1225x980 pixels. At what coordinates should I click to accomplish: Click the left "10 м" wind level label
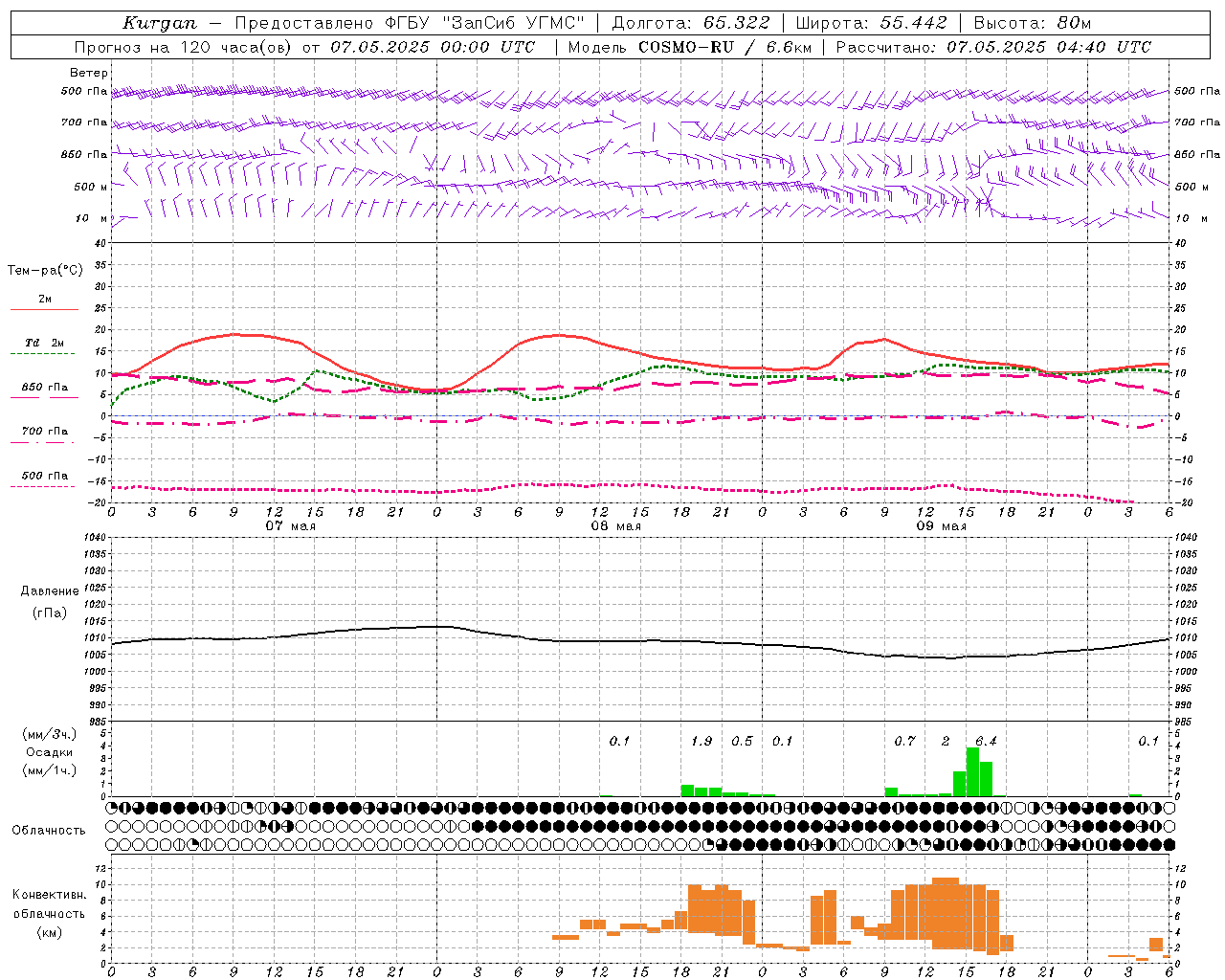click(x=92, y=218)
